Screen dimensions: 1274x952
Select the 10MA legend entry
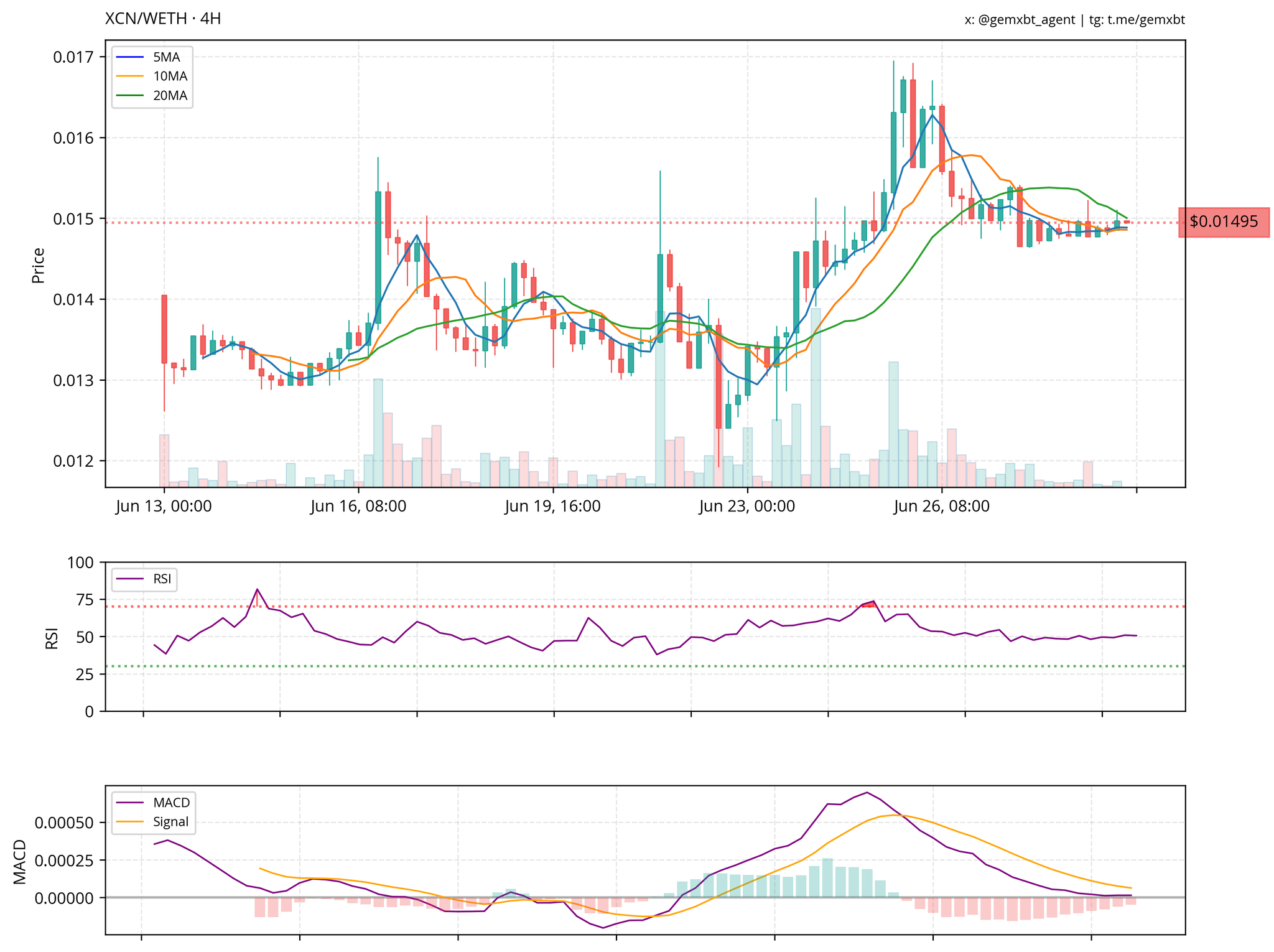152,77
